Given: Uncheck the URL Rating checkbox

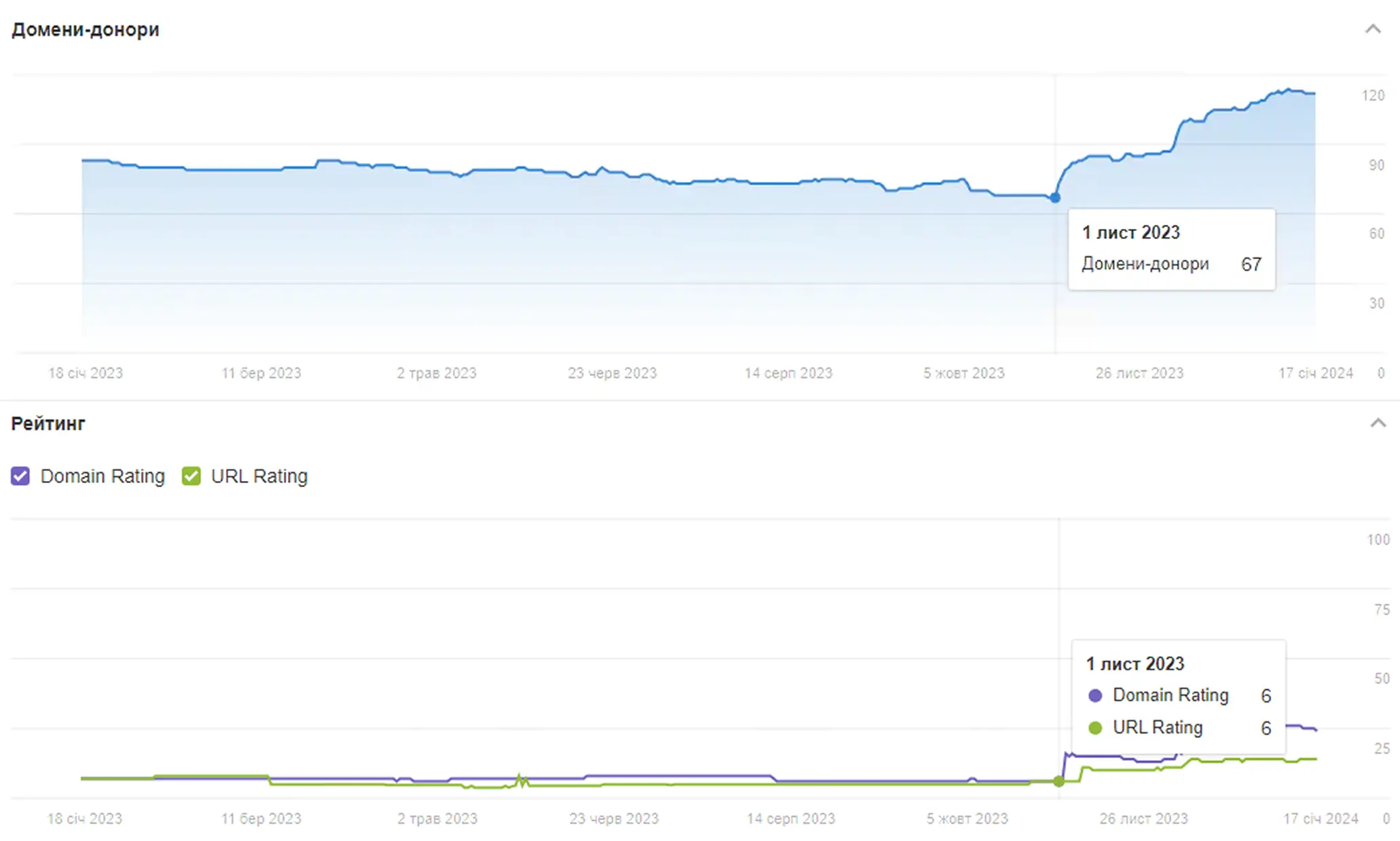Looking at the screenshot, I should [191, 476].
